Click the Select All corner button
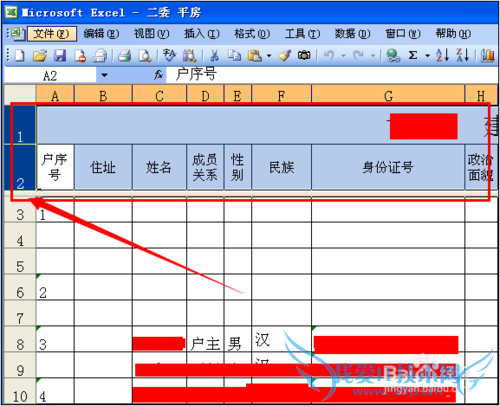 pyautogui.click(x=20, y=95)
